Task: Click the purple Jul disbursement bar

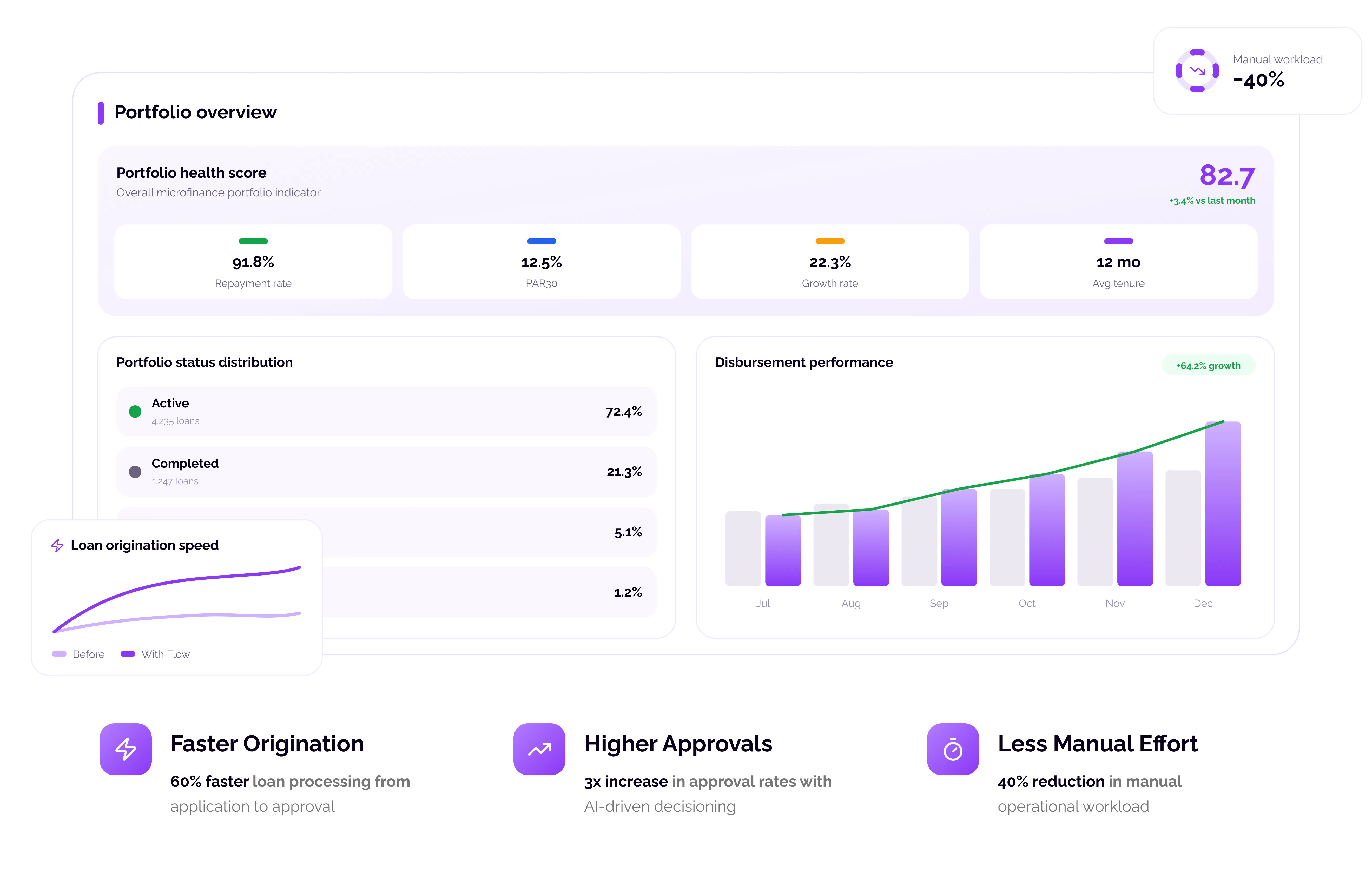Action: [x=783, y=551]
